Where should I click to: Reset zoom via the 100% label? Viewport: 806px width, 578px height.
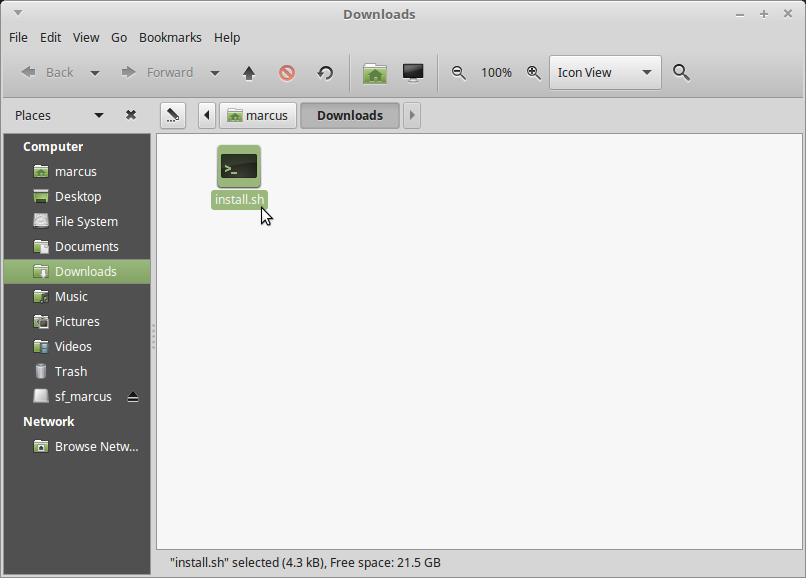click(x=496, y=73)
